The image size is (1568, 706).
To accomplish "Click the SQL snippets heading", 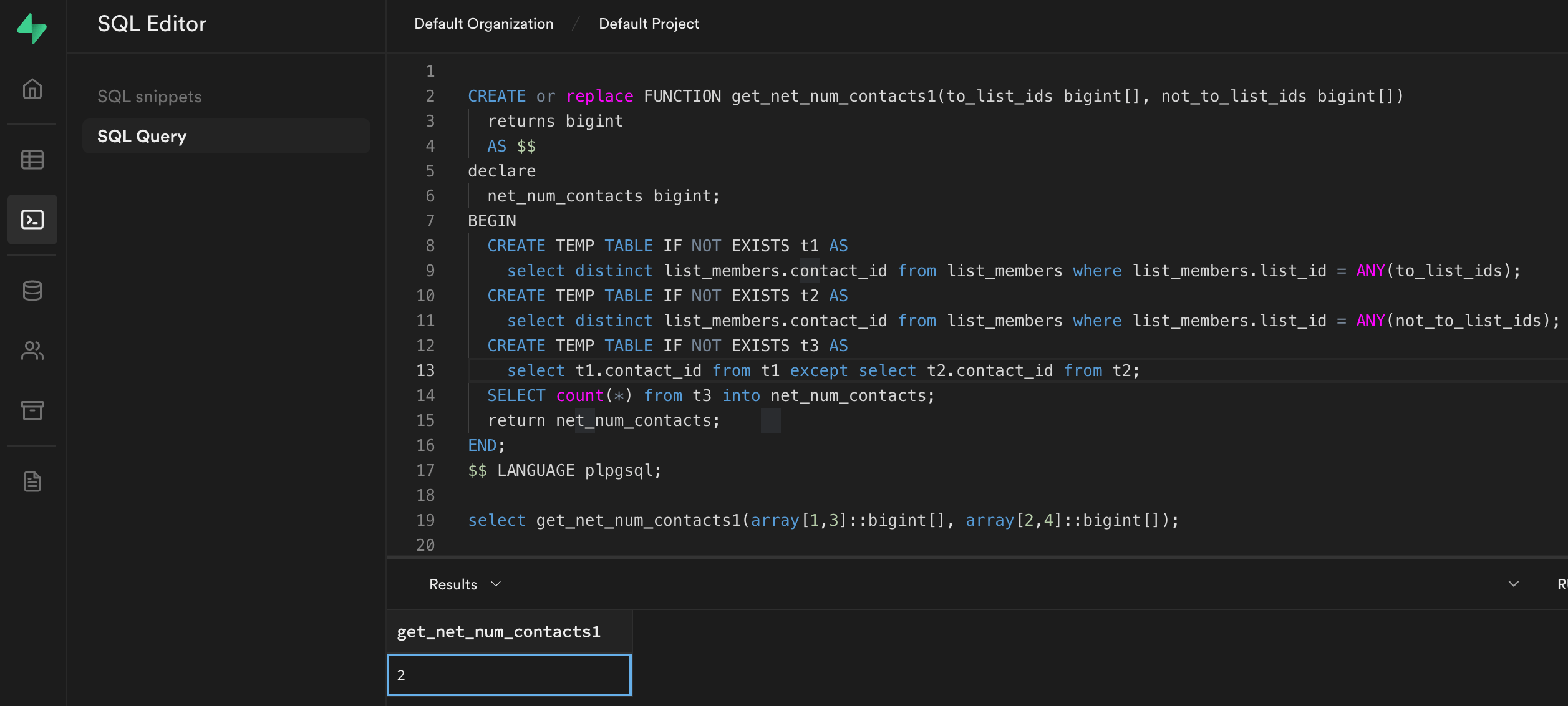I will 149,96.
